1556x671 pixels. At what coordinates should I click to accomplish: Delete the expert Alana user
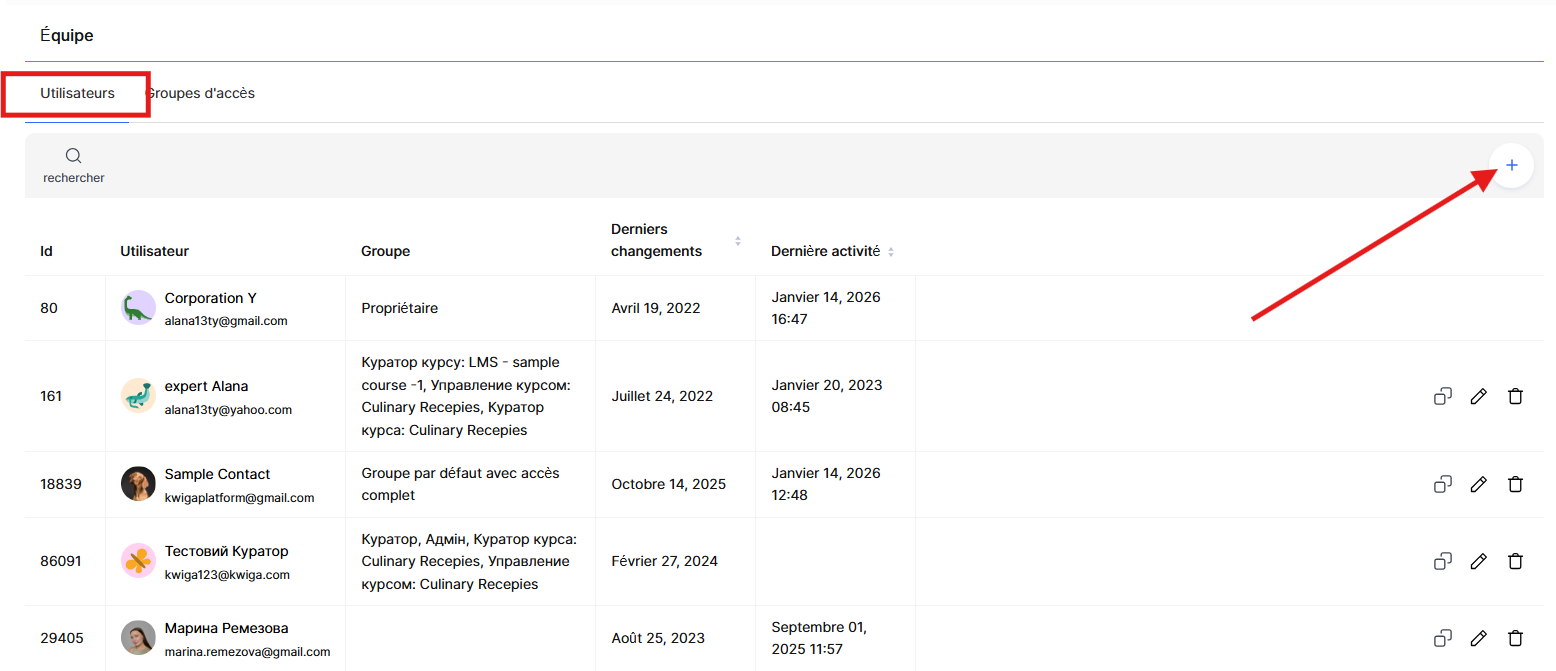pyautogui.click(x=1515, y=396)
